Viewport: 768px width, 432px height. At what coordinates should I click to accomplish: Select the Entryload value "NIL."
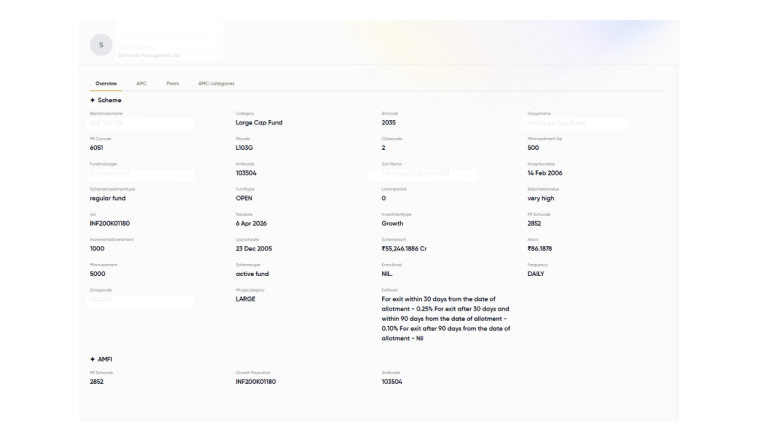coord(387,274)
